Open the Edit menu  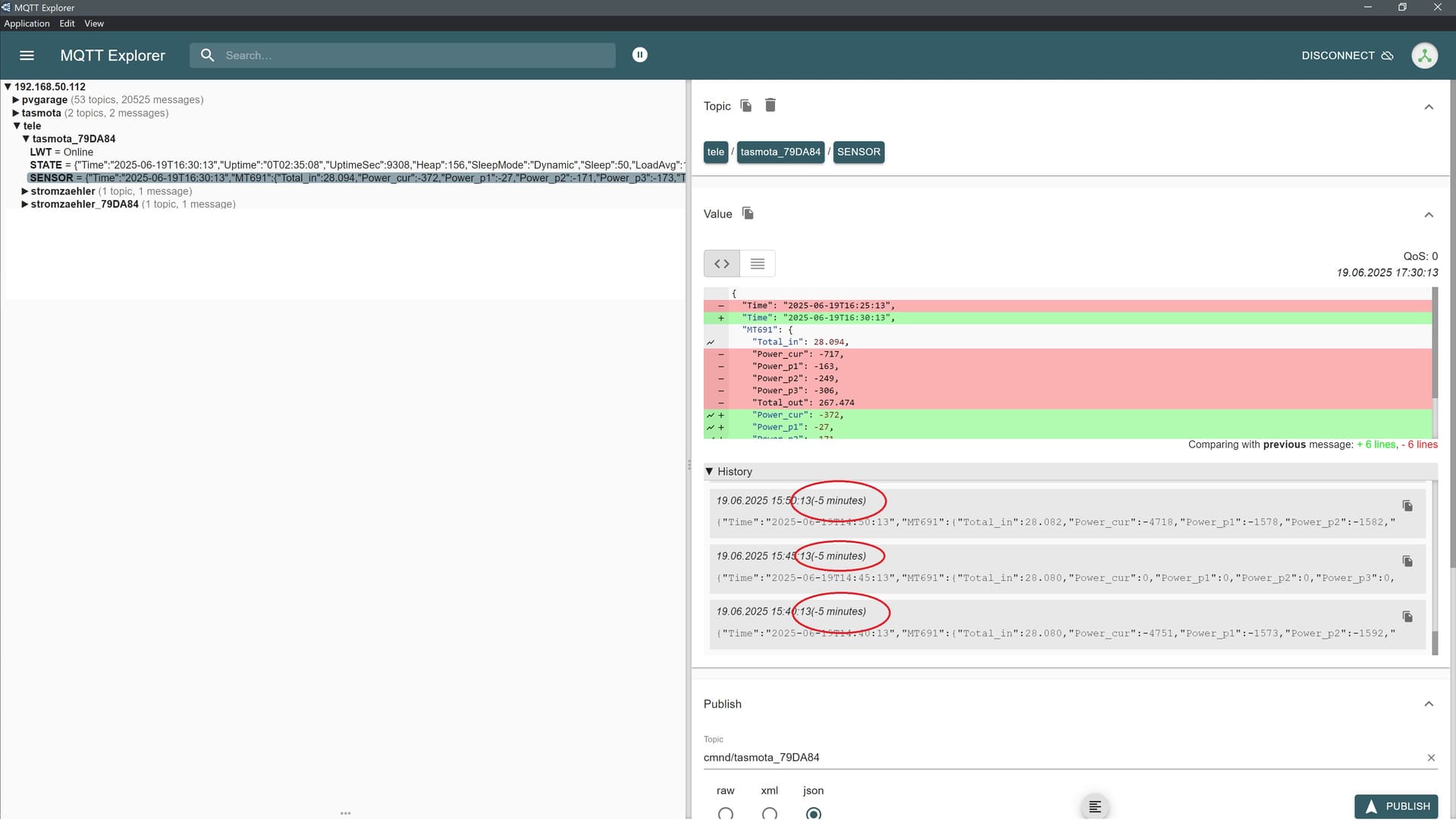[67, 24]
